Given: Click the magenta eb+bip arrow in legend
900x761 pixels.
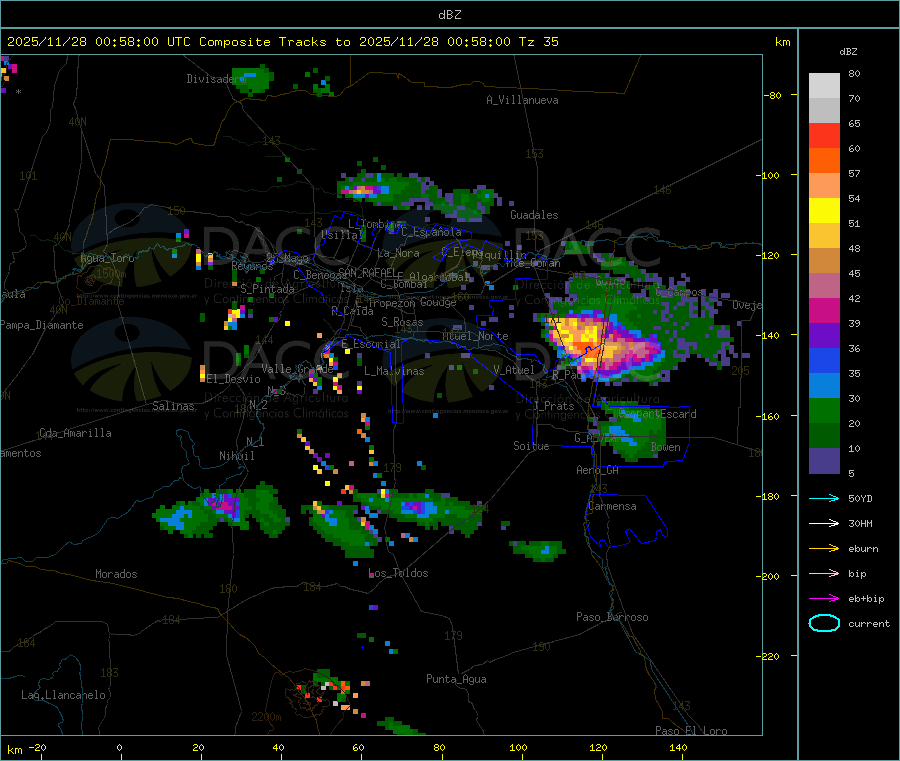Looking at the screenshot, I should pyautogui.click(x=824, y=598).
